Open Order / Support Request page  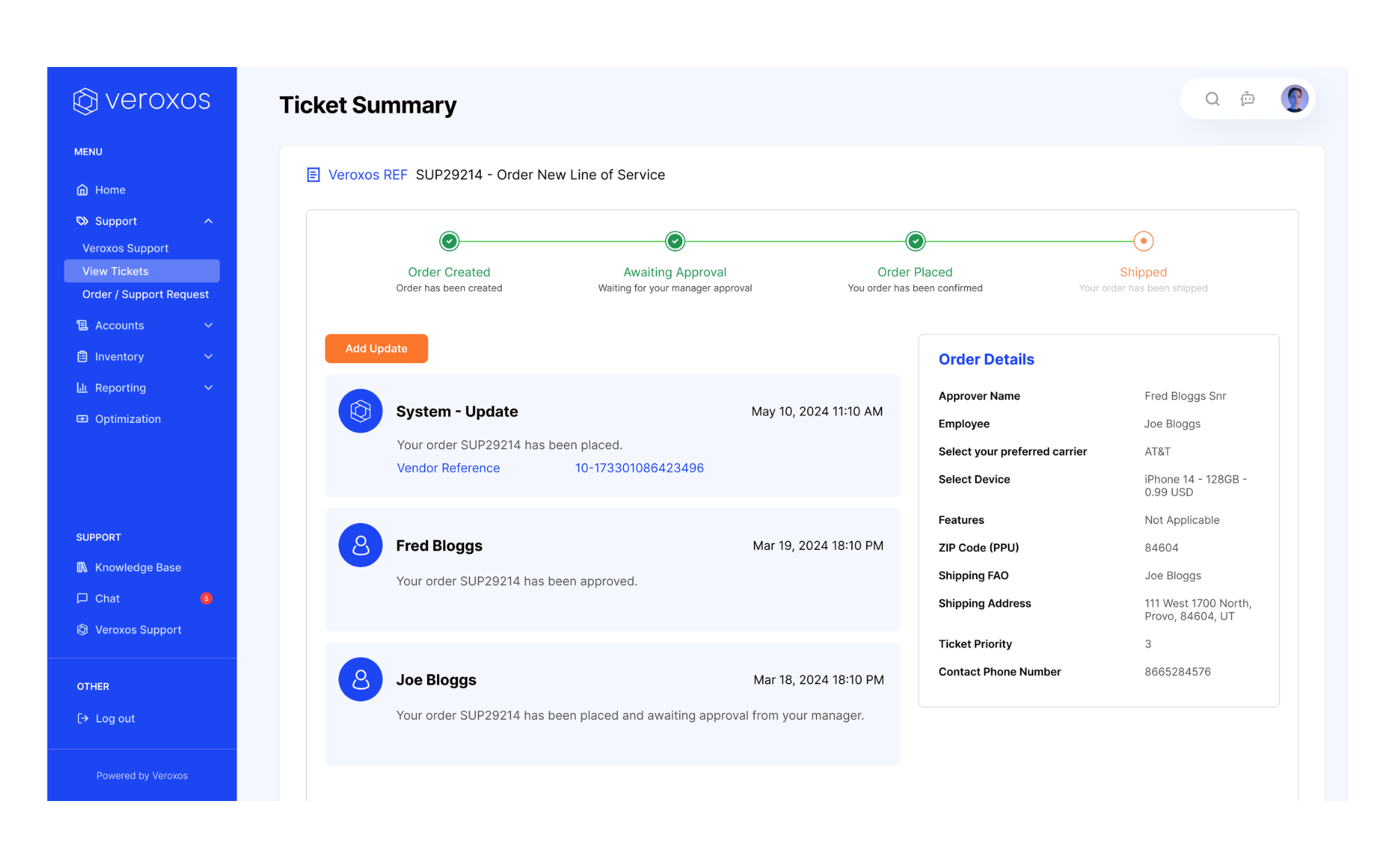click(145, 294)
